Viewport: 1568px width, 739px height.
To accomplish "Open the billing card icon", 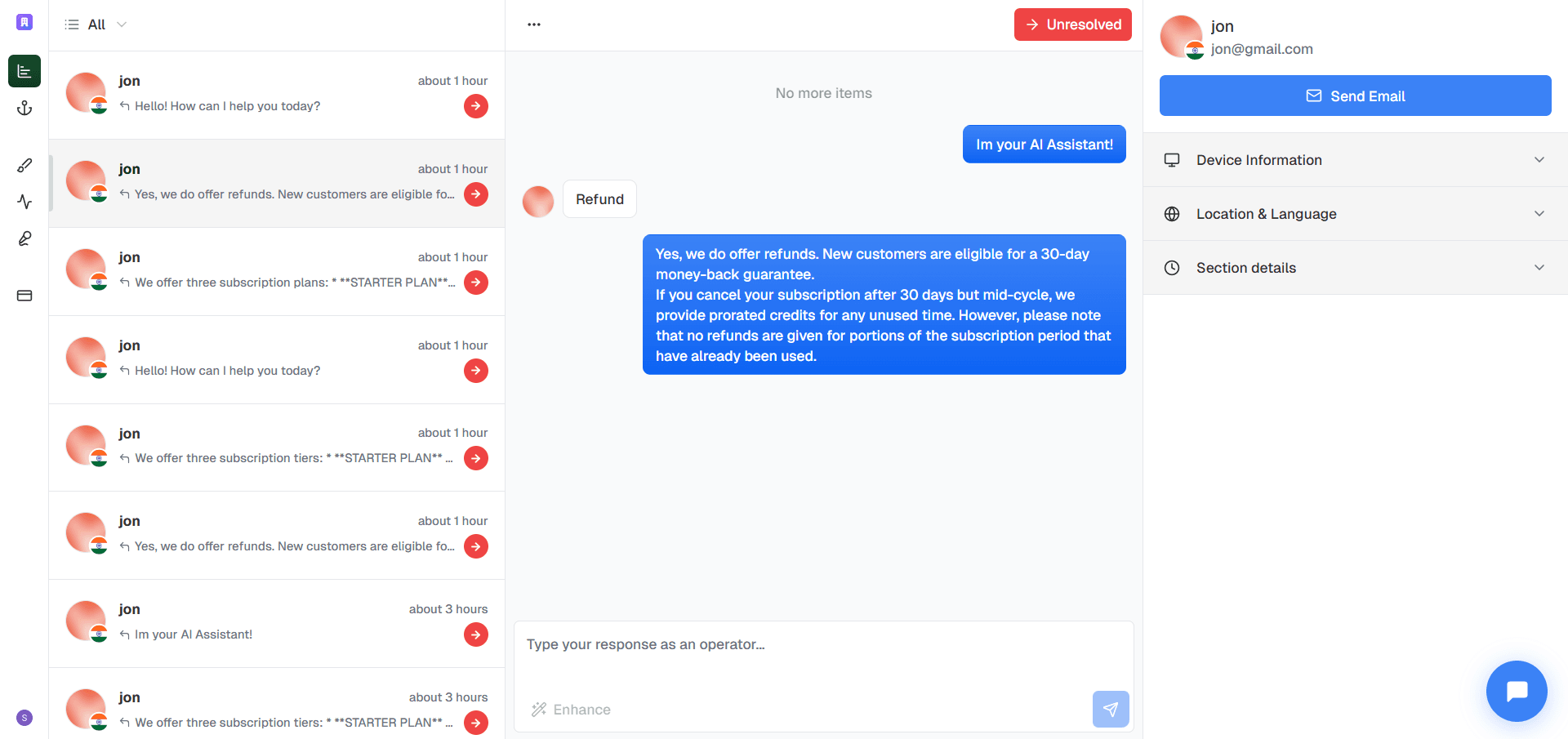I will (x=24, y=296).
